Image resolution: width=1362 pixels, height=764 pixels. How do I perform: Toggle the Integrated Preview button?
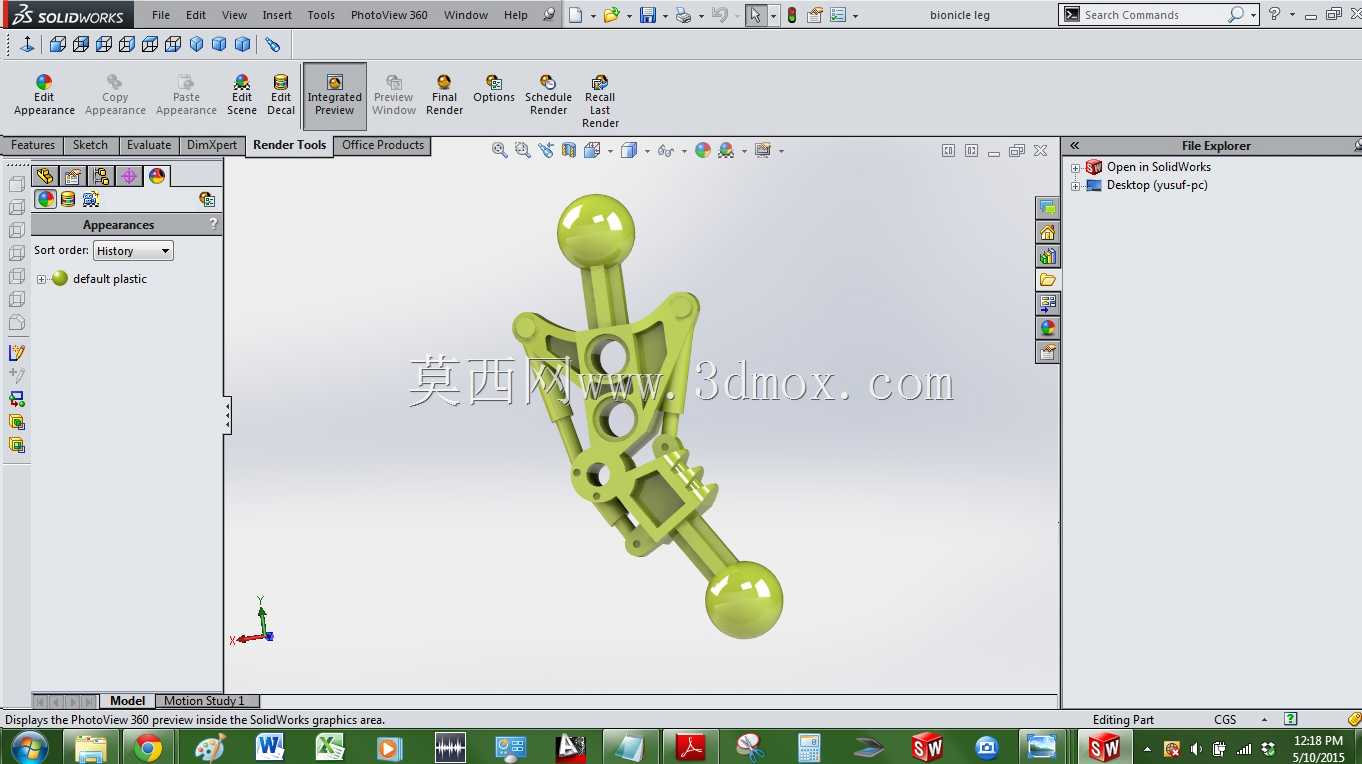335,96
